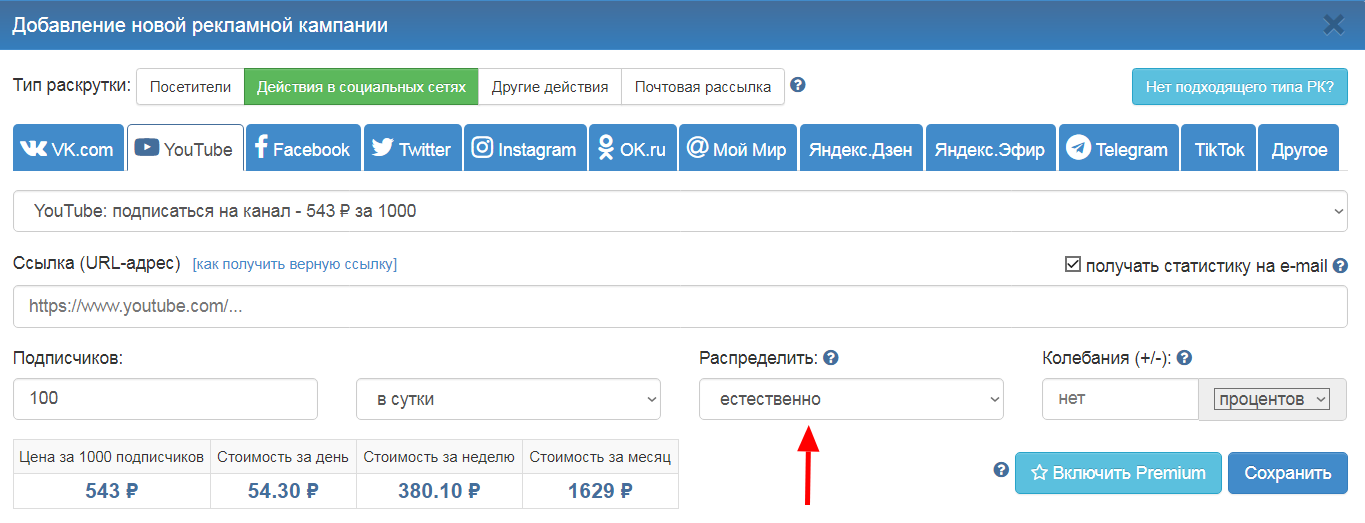1365x523 pixels.
Task: Switch to the Telegram tab
Action: coord(1116,149)
